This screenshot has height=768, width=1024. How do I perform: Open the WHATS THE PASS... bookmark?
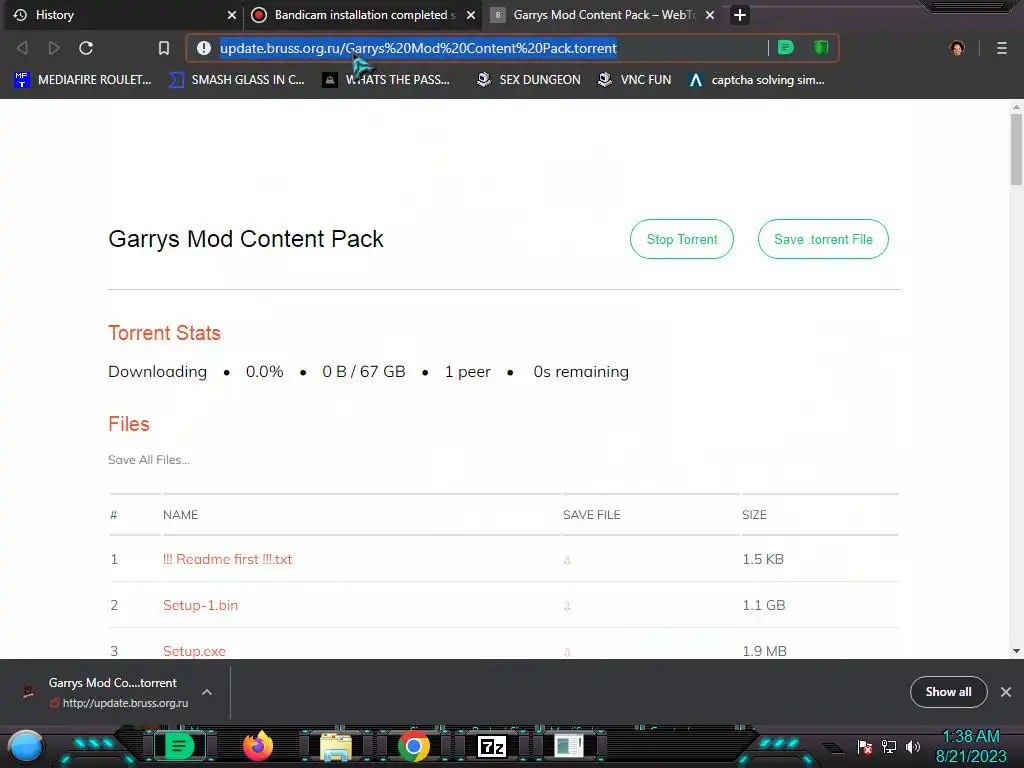point(386,80)
